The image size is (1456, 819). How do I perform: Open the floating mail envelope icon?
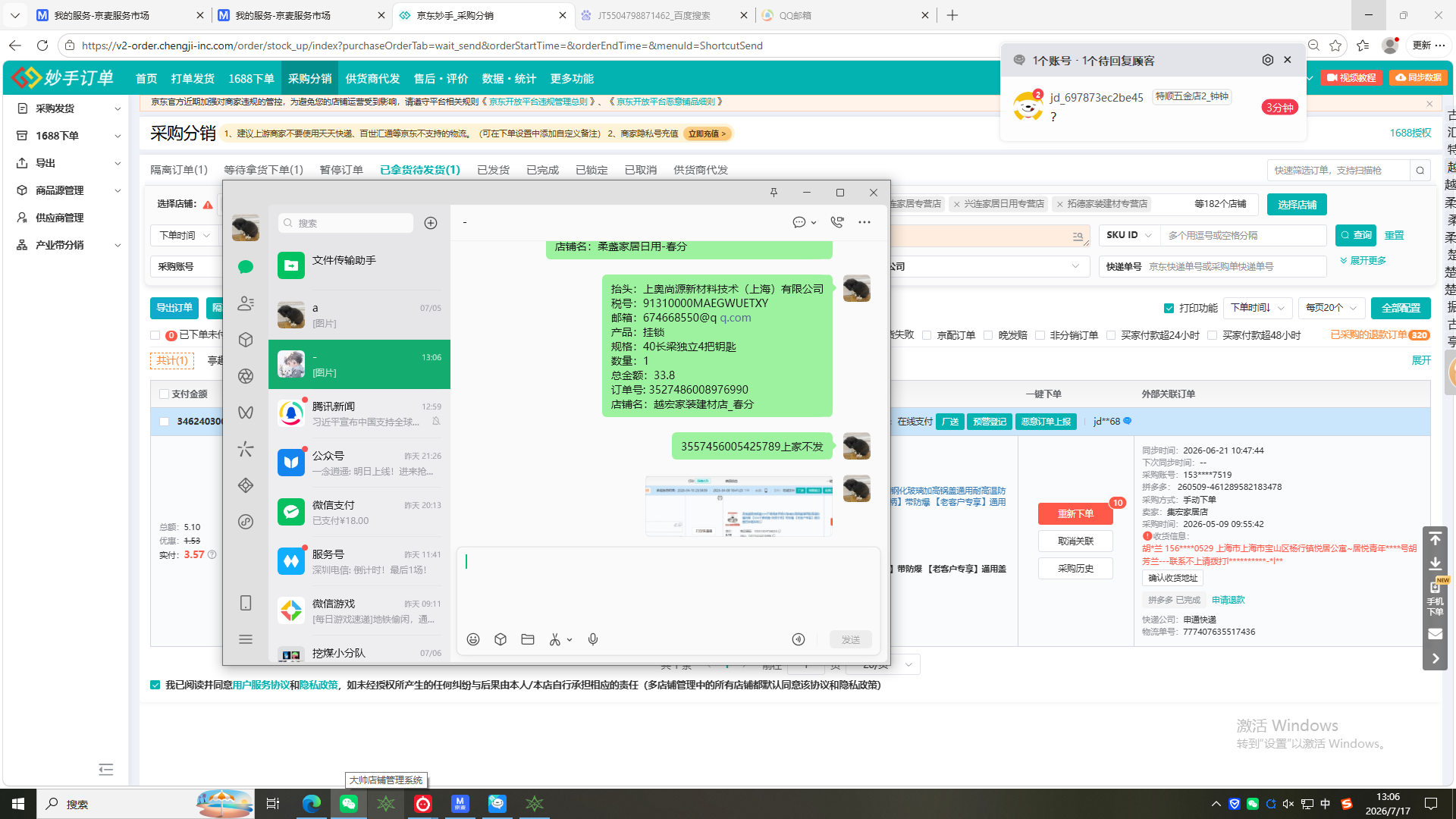click(1436, 634)
